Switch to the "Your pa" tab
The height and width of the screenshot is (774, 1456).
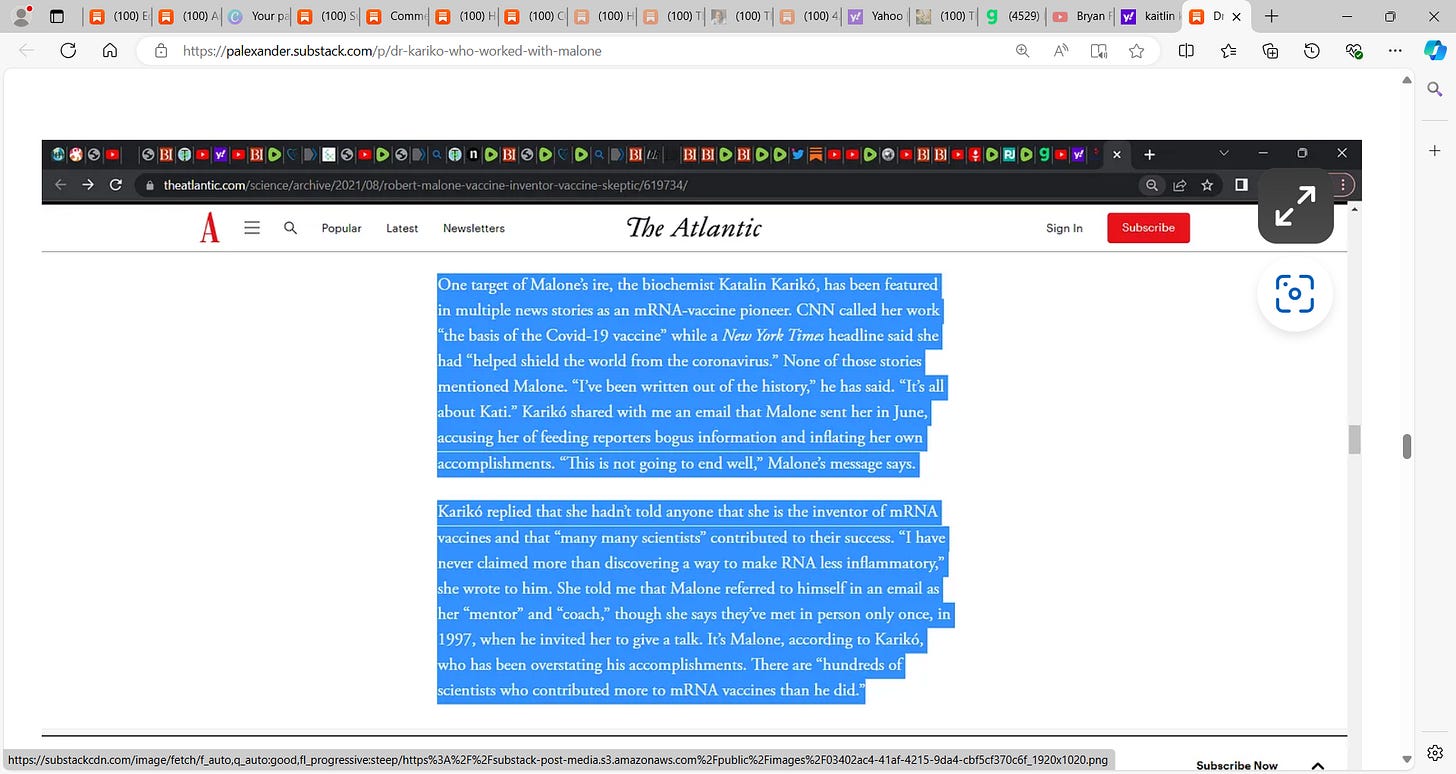[x=257, y=16]
